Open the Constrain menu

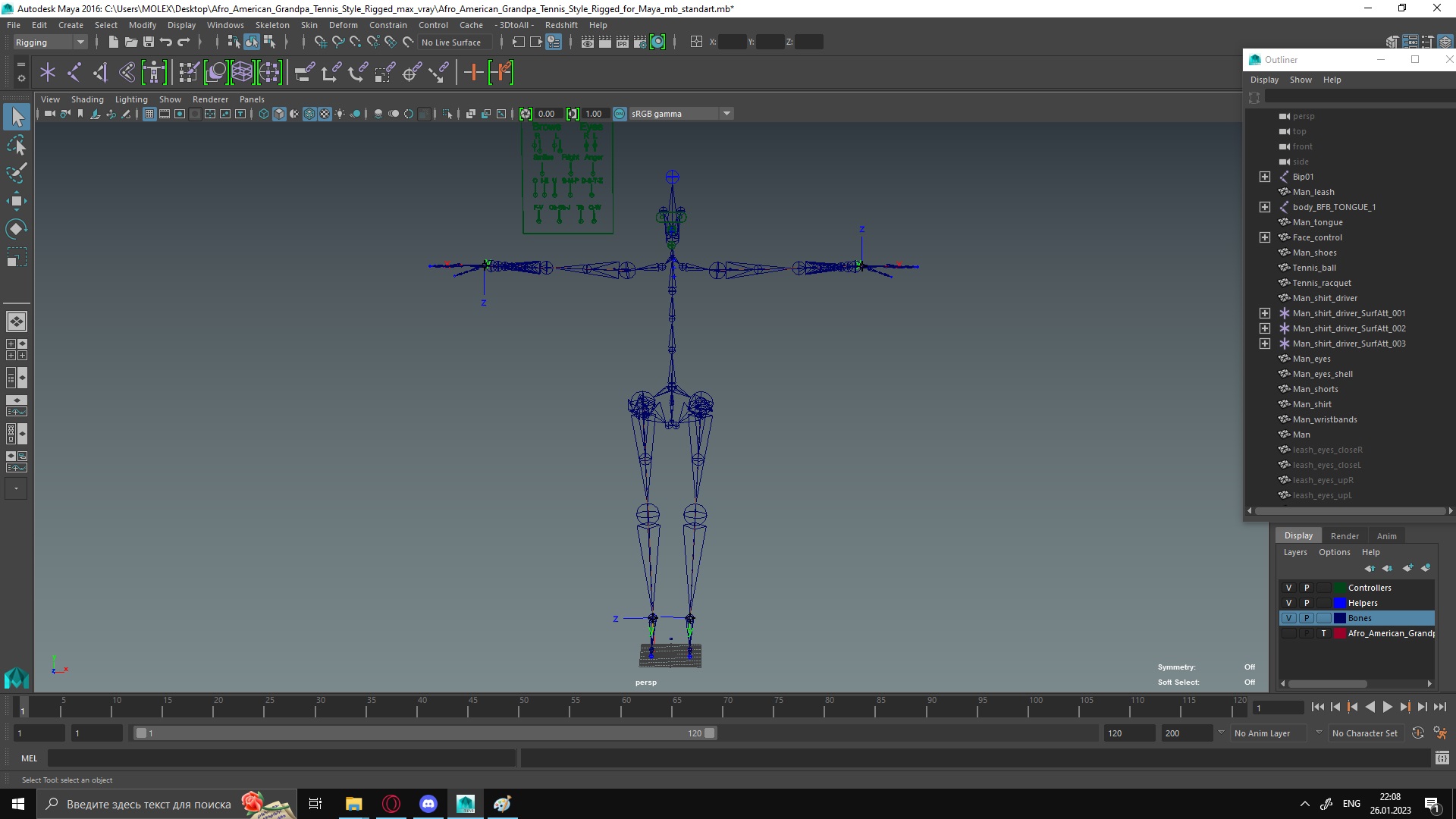[388, 25]
